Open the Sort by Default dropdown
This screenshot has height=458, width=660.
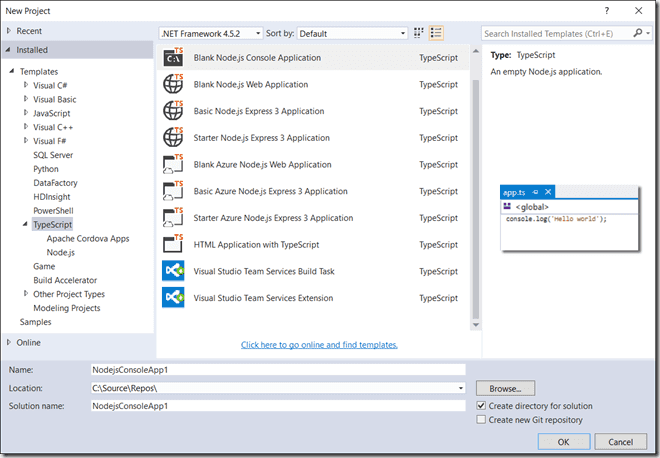(352, 33)
